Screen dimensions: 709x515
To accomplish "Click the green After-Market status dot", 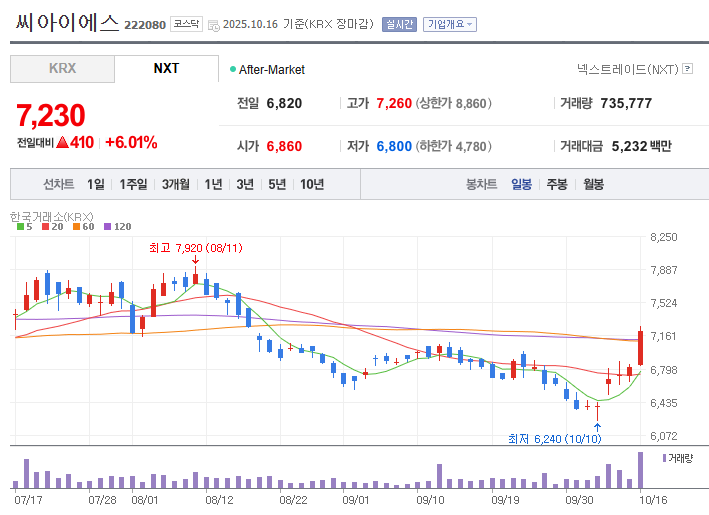I will tap(232, 70).
